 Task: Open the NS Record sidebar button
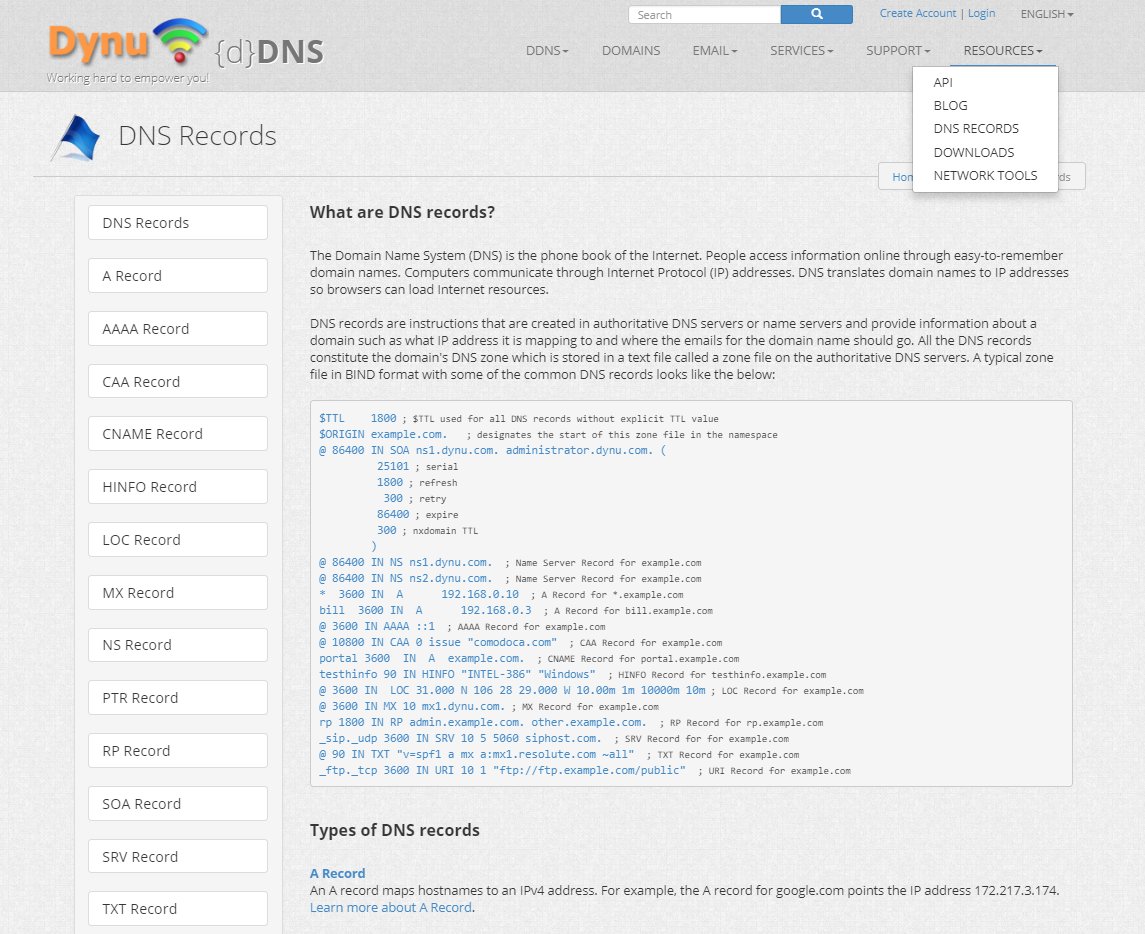point(177,645)
